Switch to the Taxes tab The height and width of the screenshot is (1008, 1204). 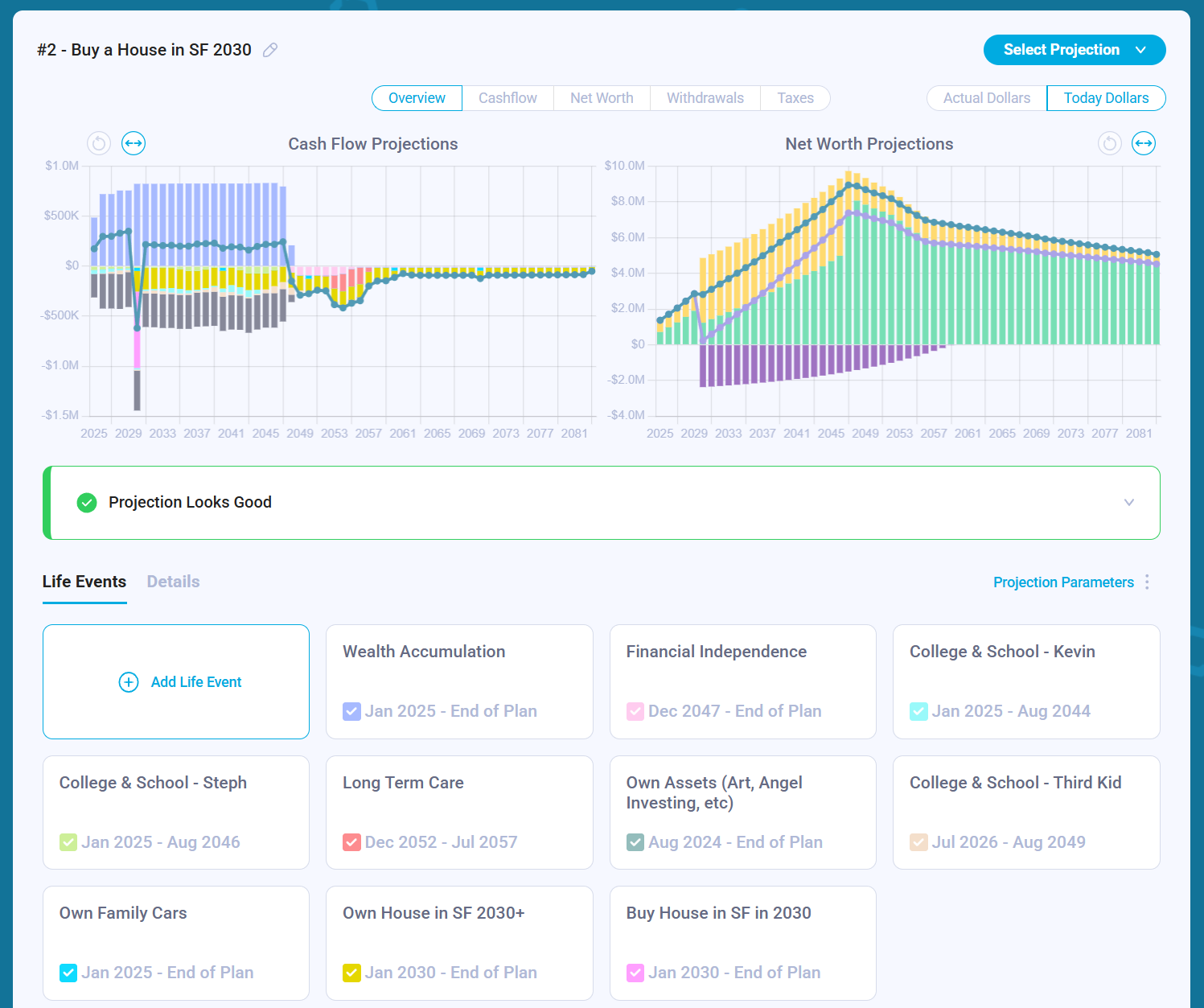795,98
